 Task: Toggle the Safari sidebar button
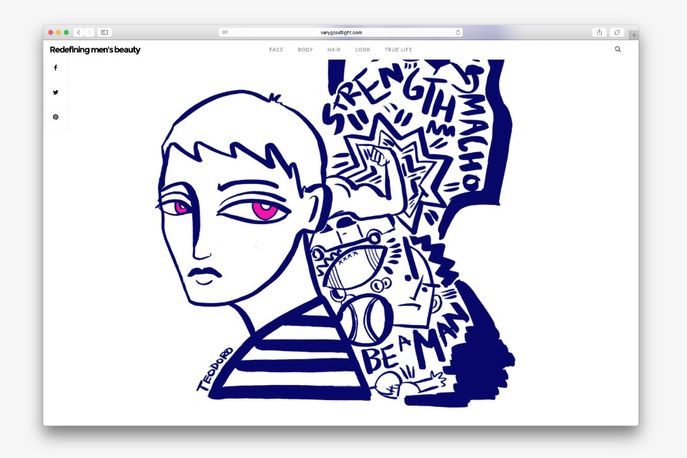coord(105,32)
